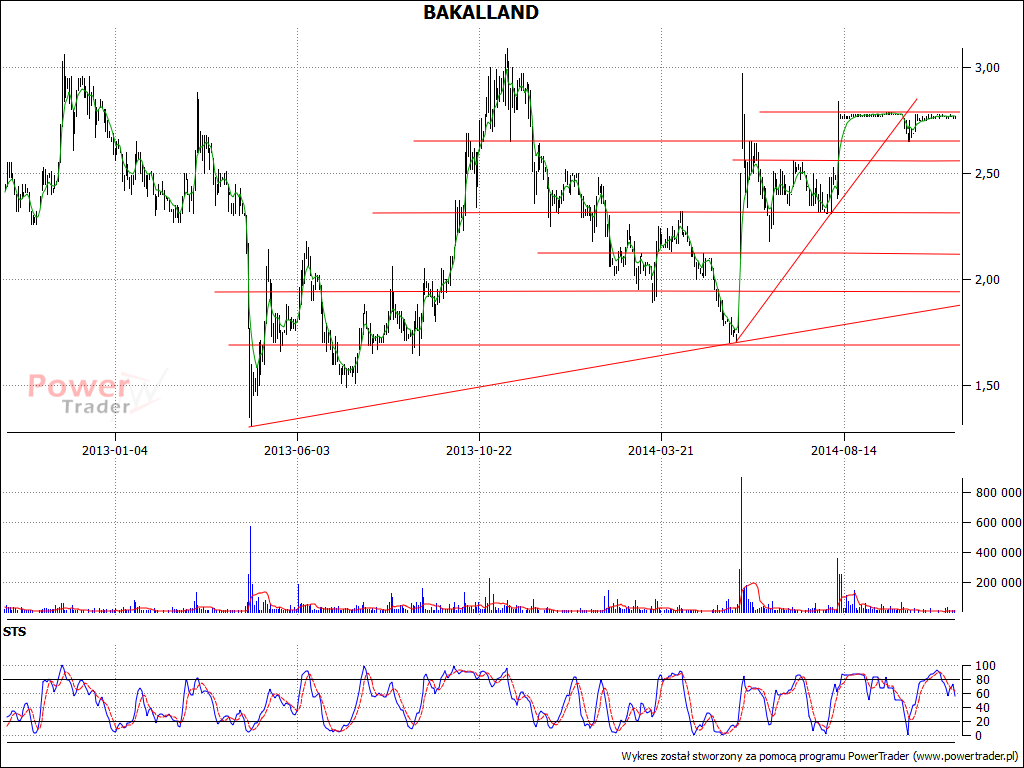Click the 40 stochastic scale label

[984, 708]
